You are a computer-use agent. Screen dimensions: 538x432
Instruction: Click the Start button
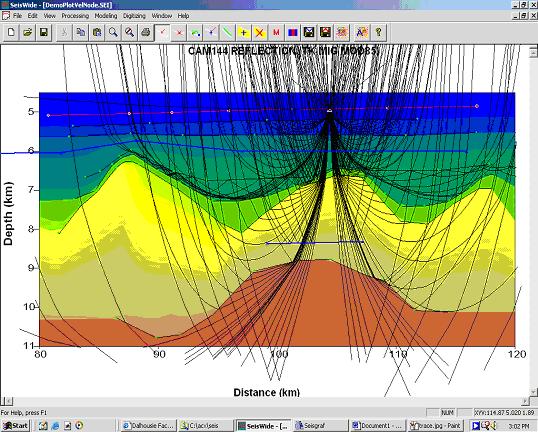click(15, 426)
